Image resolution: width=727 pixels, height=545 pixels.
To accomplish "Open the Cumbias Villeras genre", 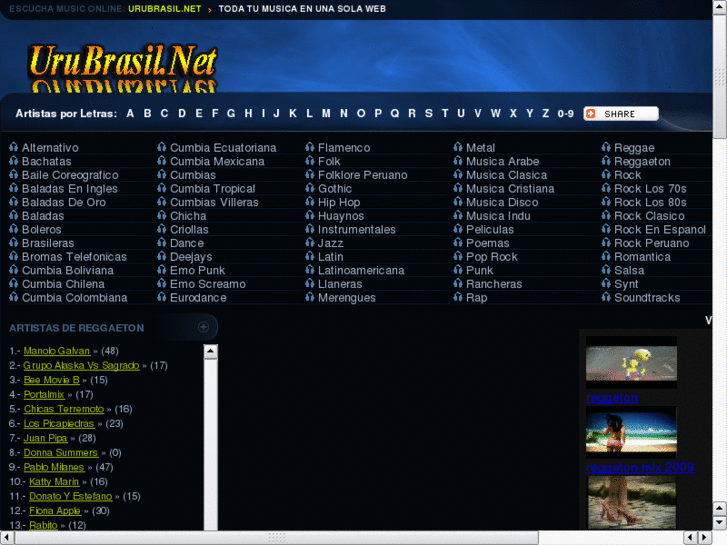I will coord(214,202).
